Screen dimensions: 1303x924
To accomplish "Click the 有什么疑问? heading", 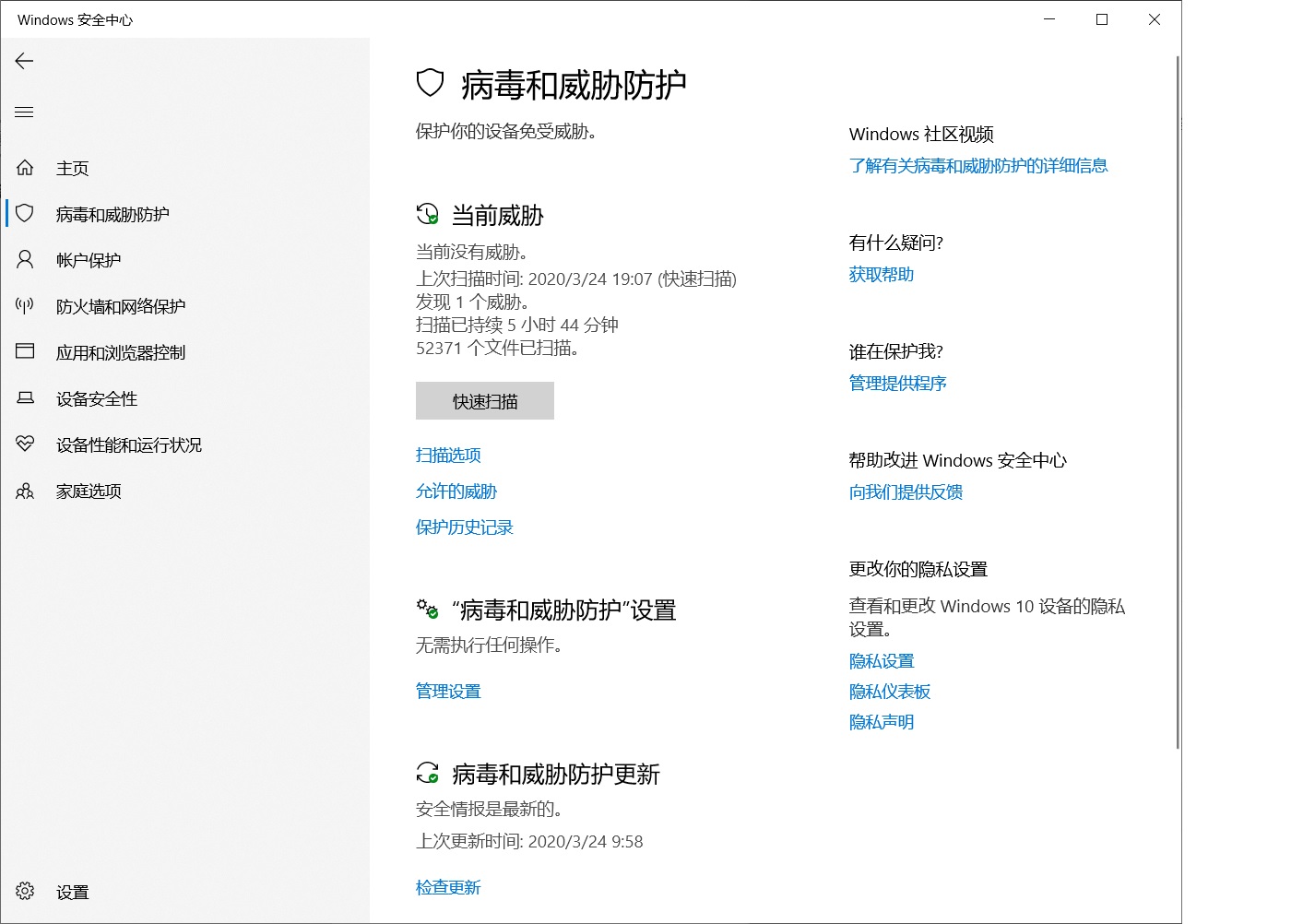I will coord(896,243).
